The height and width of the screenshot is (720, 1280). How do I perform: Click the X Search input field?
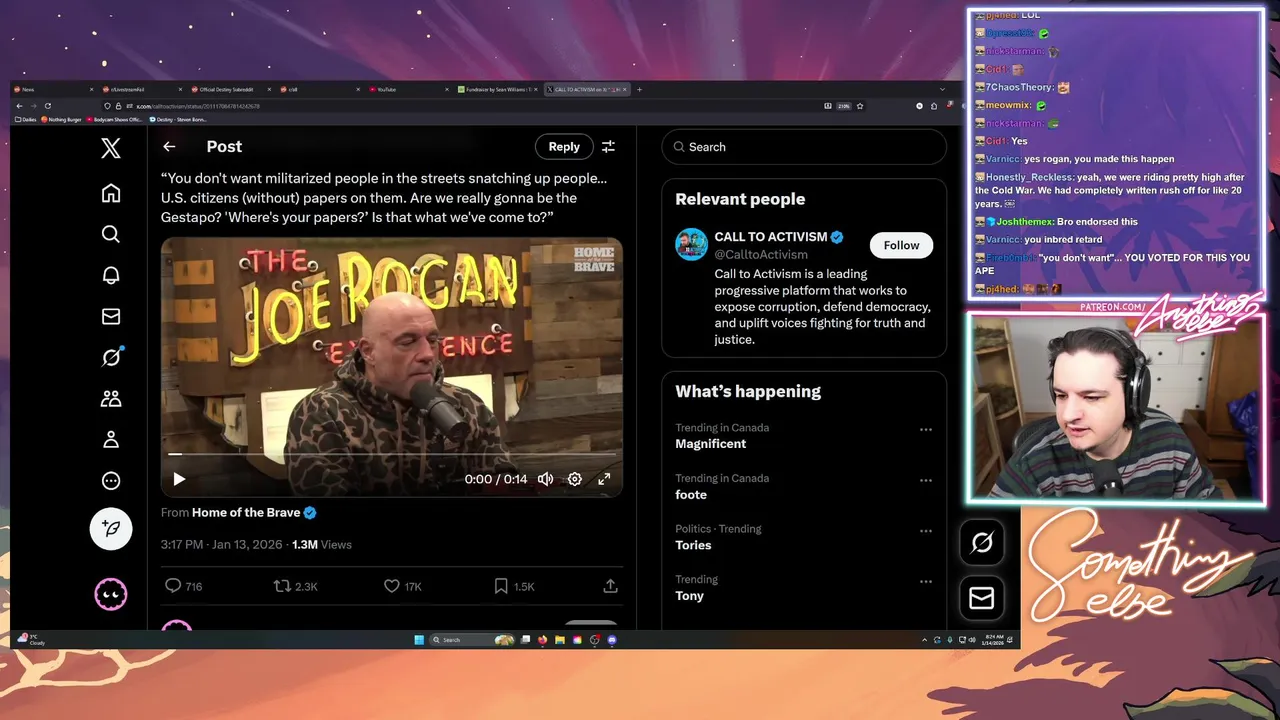[x=804, y=147]
